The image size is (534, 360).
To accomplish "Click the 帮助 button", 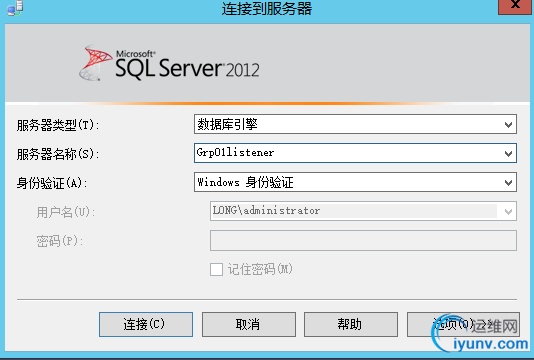I will point(351,324).
